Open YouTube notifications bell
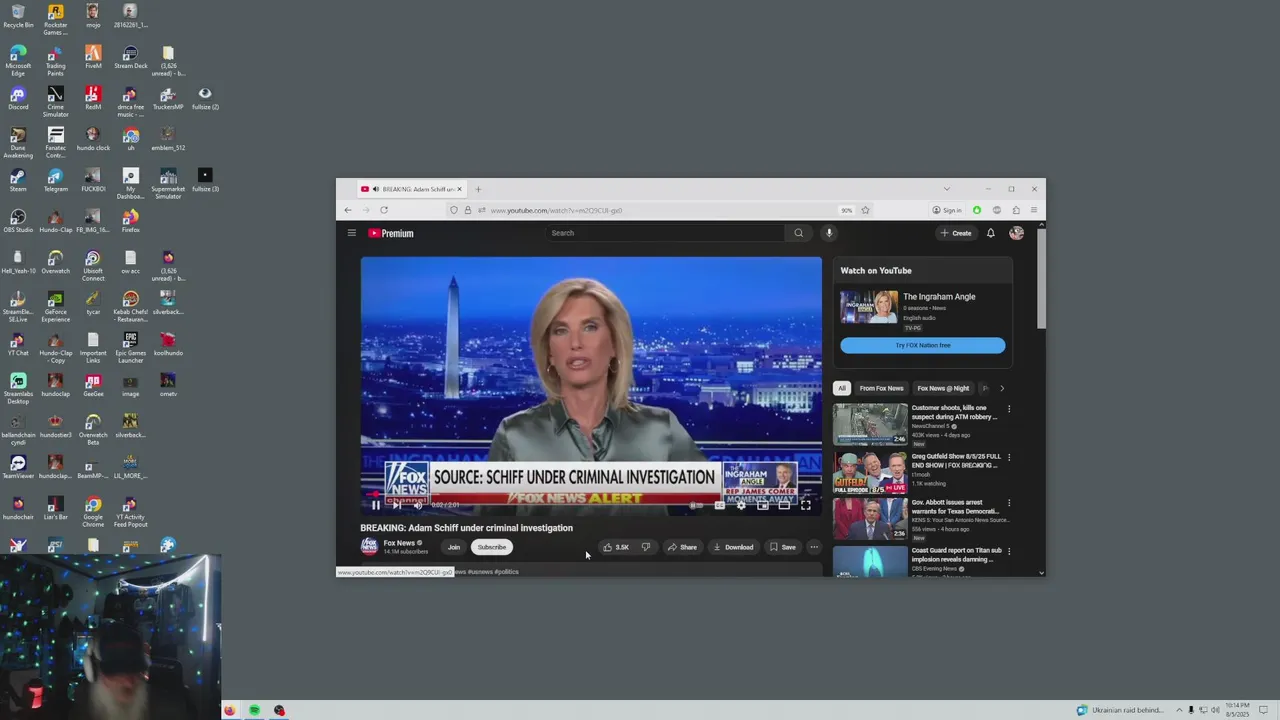 tap(991, 233)
